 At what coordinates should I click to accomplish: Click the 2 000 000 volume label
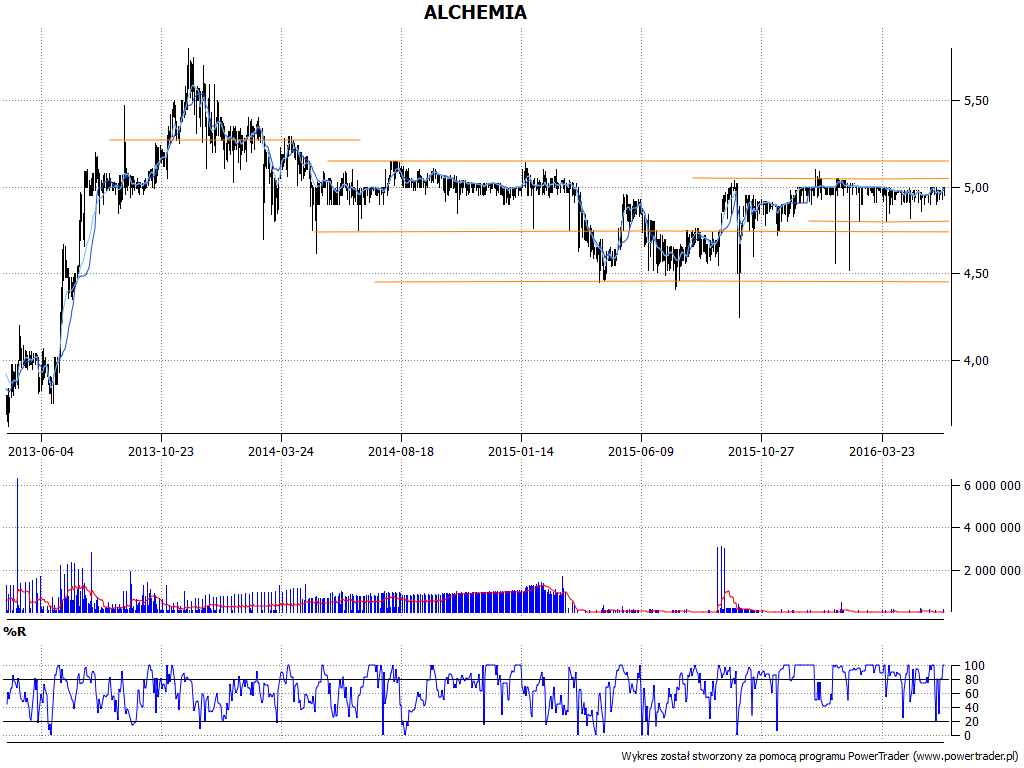[x=992, y=571]
